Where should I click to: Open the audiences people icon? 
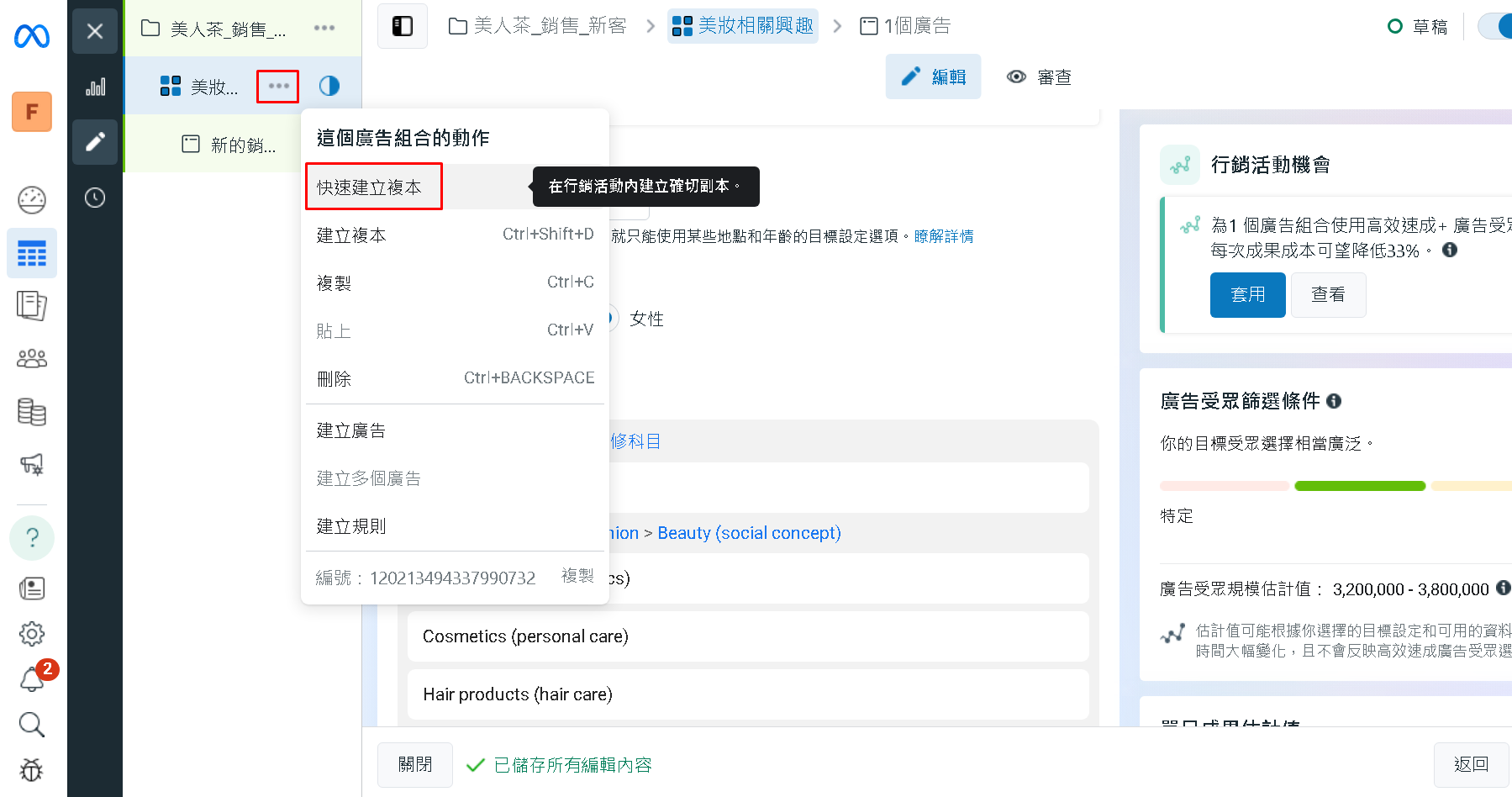point(32,359)
